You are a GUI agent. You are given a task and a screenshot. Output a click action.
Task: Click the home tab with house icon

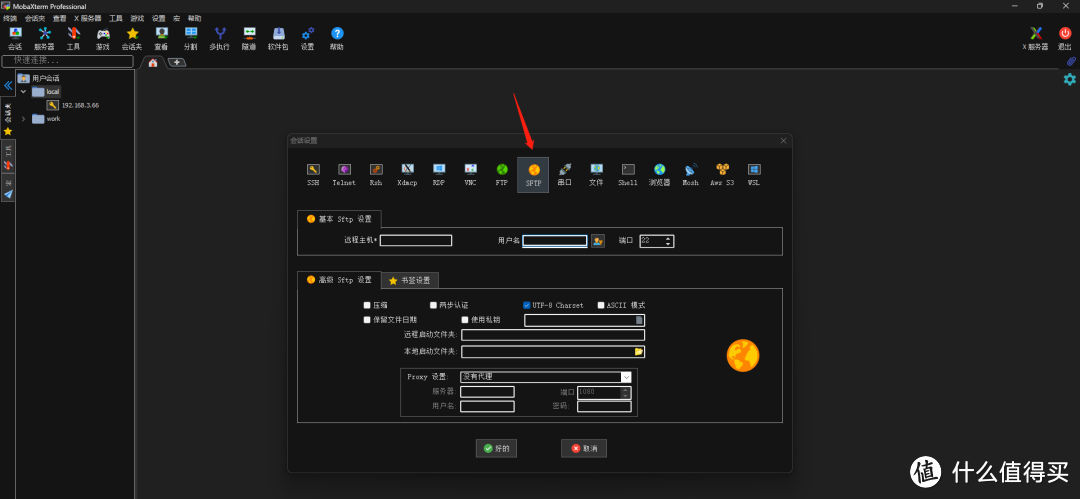pyautogui.click(x=153, y=63)
